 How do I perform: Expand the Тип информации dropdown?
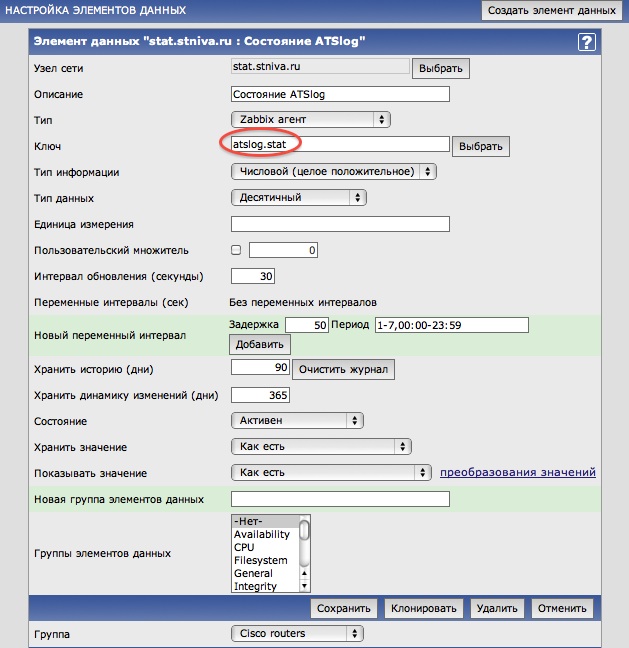click(x=333, y=171)
